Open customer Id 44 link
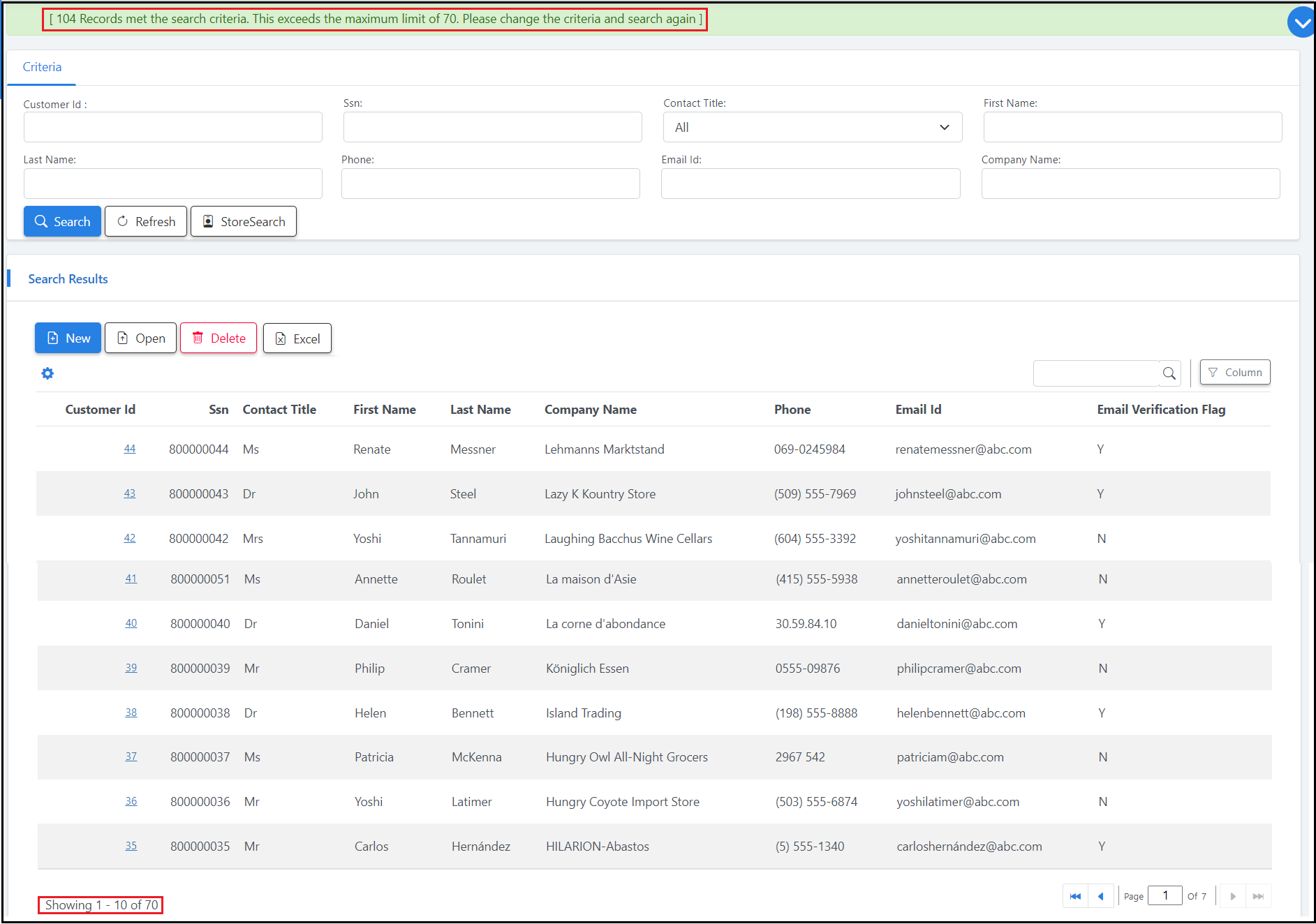The image size is (1316, 924). pos(130,449)
